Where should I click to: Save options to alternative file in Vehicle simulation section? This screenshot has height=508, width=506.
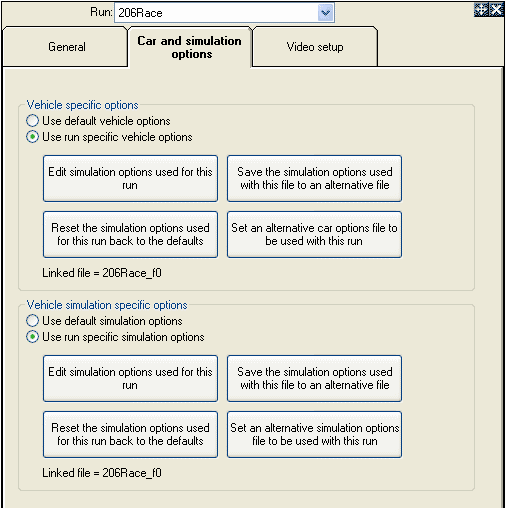[x=314, y=378]
